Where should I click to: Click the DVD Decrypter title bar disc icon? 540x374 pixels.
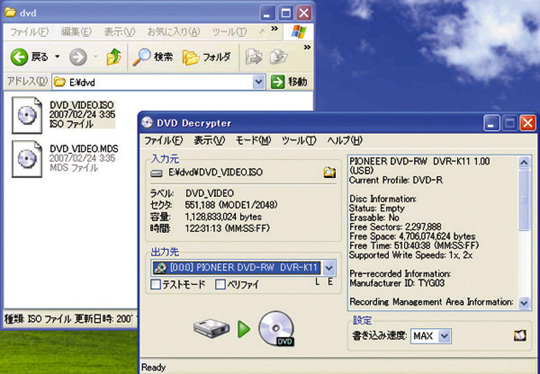(x=147, y=123)
